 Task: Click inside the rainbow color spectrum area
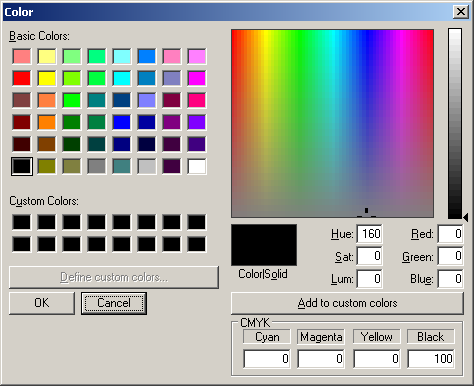pos(332,123)
